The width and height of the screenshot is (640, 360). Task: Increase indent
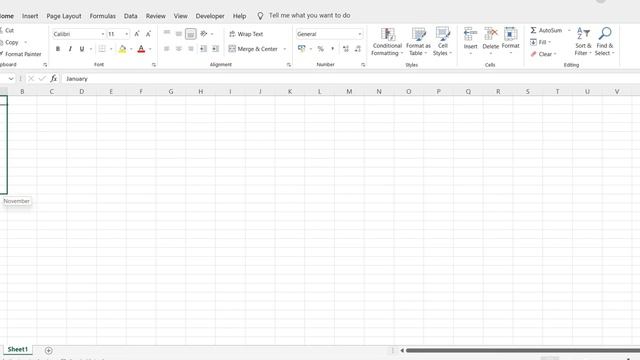(x=216, y=49)
